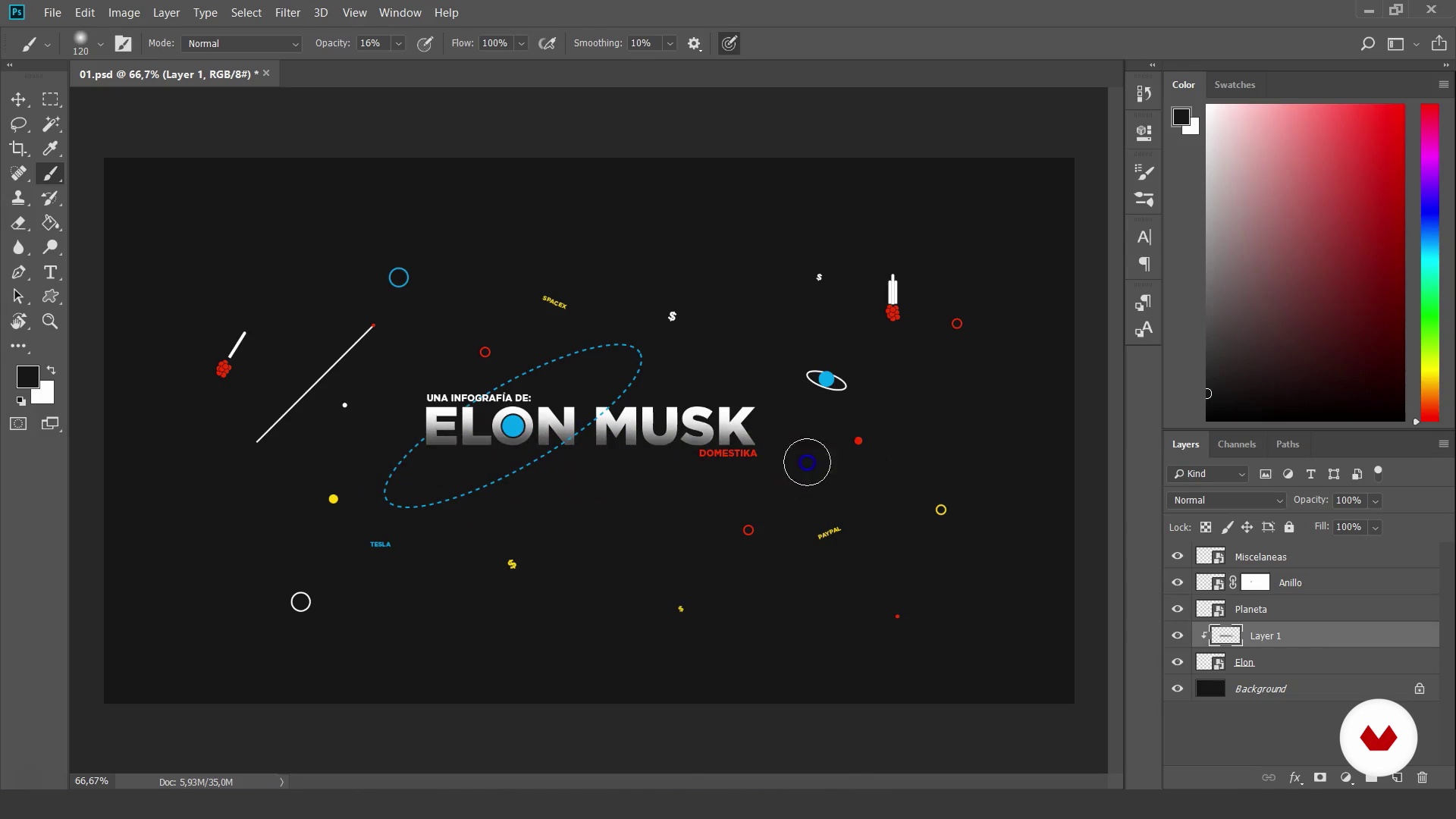
Task: Switch to the Swatches tab
Action: [x=1234, y=85]
